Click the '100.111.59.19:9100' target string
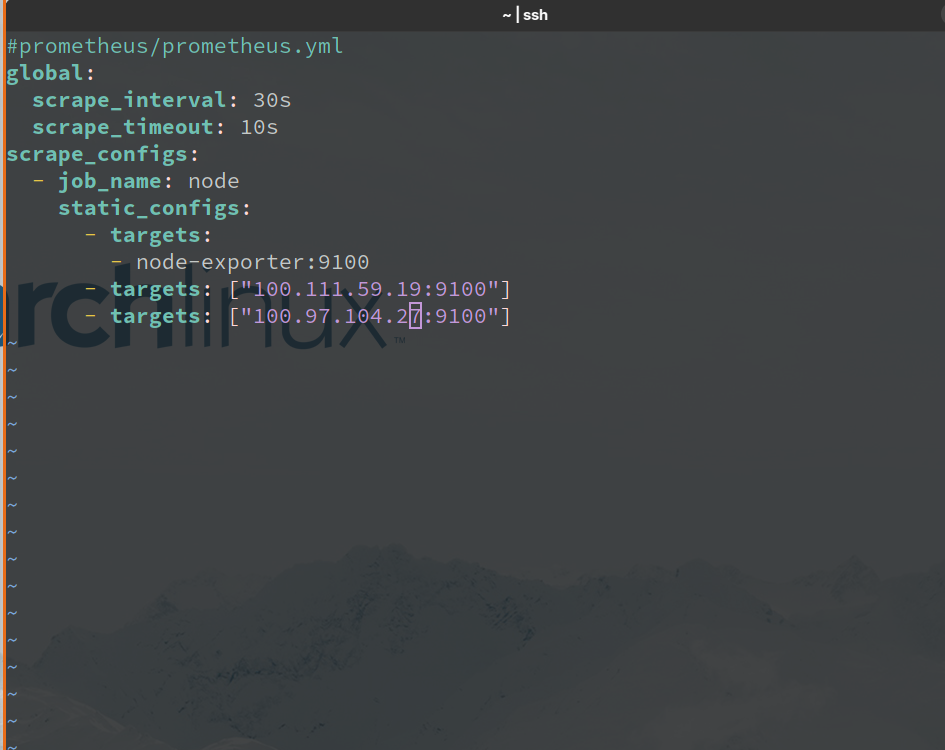Image resolution: width=945 pixels, height=750 pixels. 369,289
